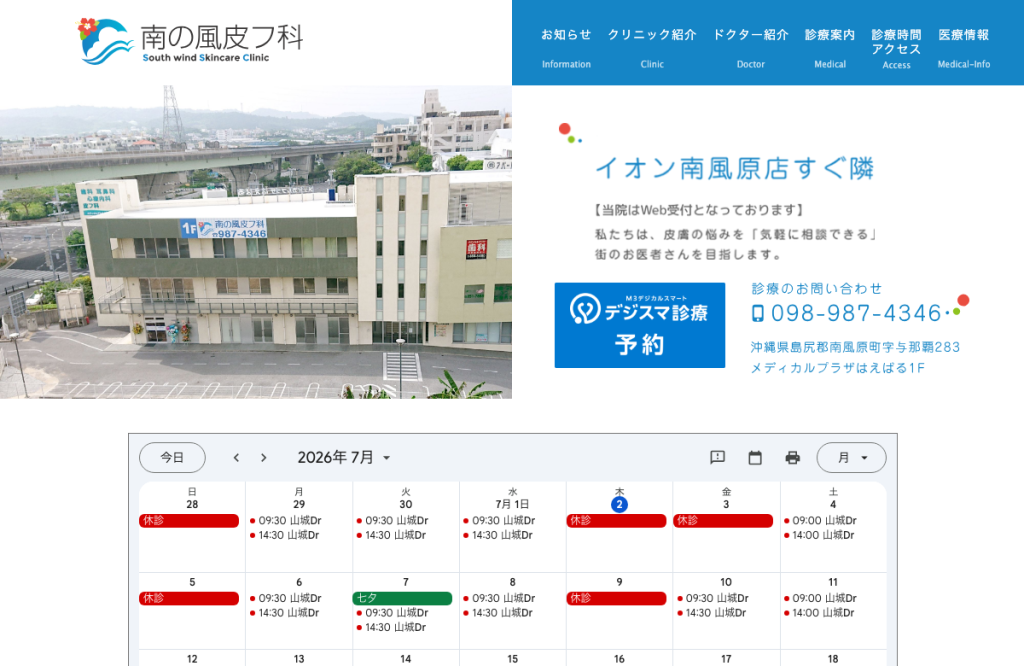Select date 15 in the calendar
Image resolution: width=1024 pixels, height=666 pixels.
coord(512,659)
